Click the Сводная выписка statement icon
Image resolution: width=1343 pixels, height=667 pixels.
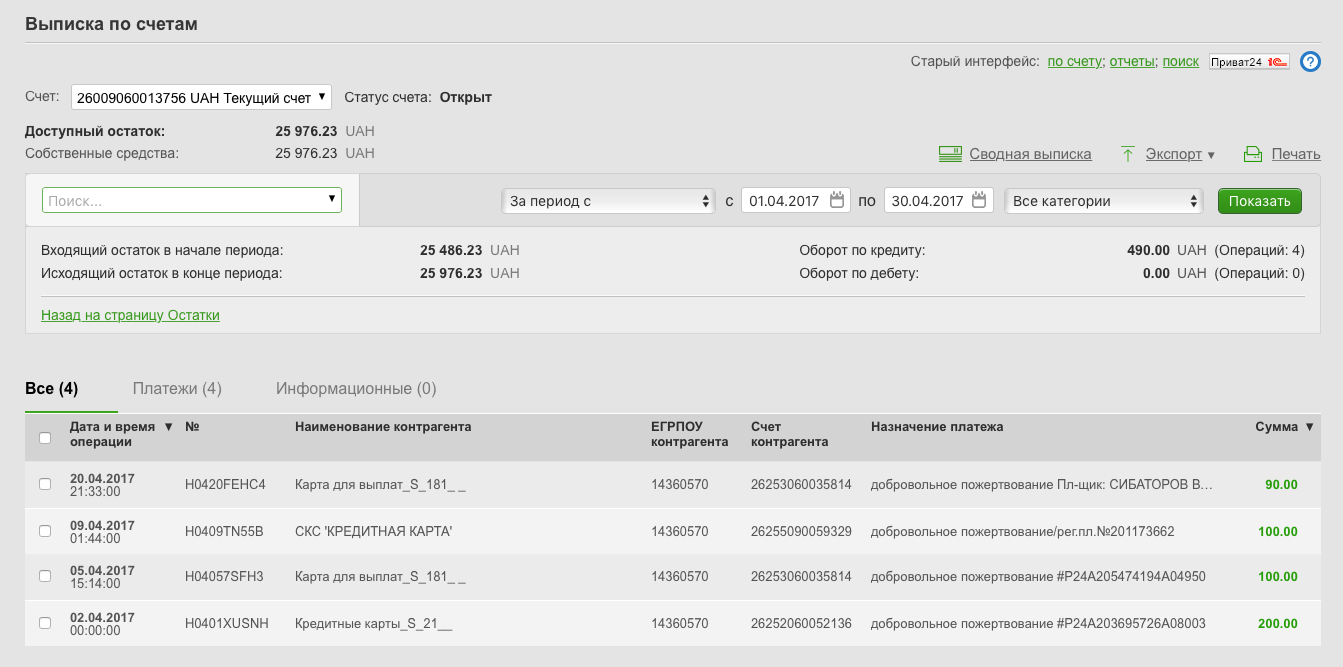tap(949, 154)
